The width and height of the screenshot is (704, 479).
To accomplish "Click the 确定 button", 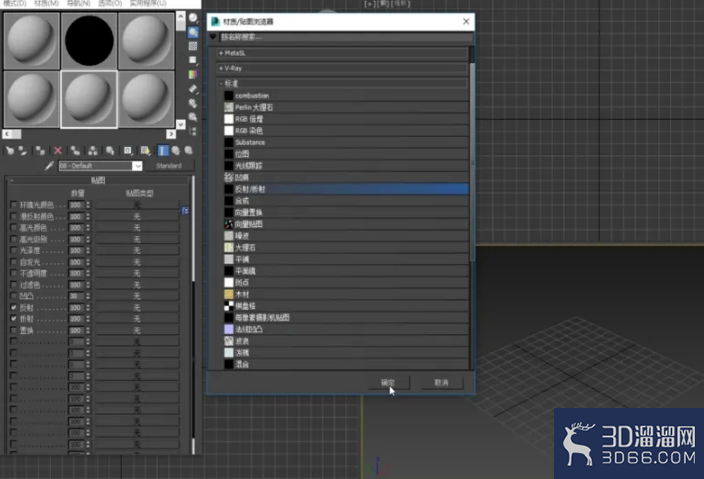I will point(388,382).
